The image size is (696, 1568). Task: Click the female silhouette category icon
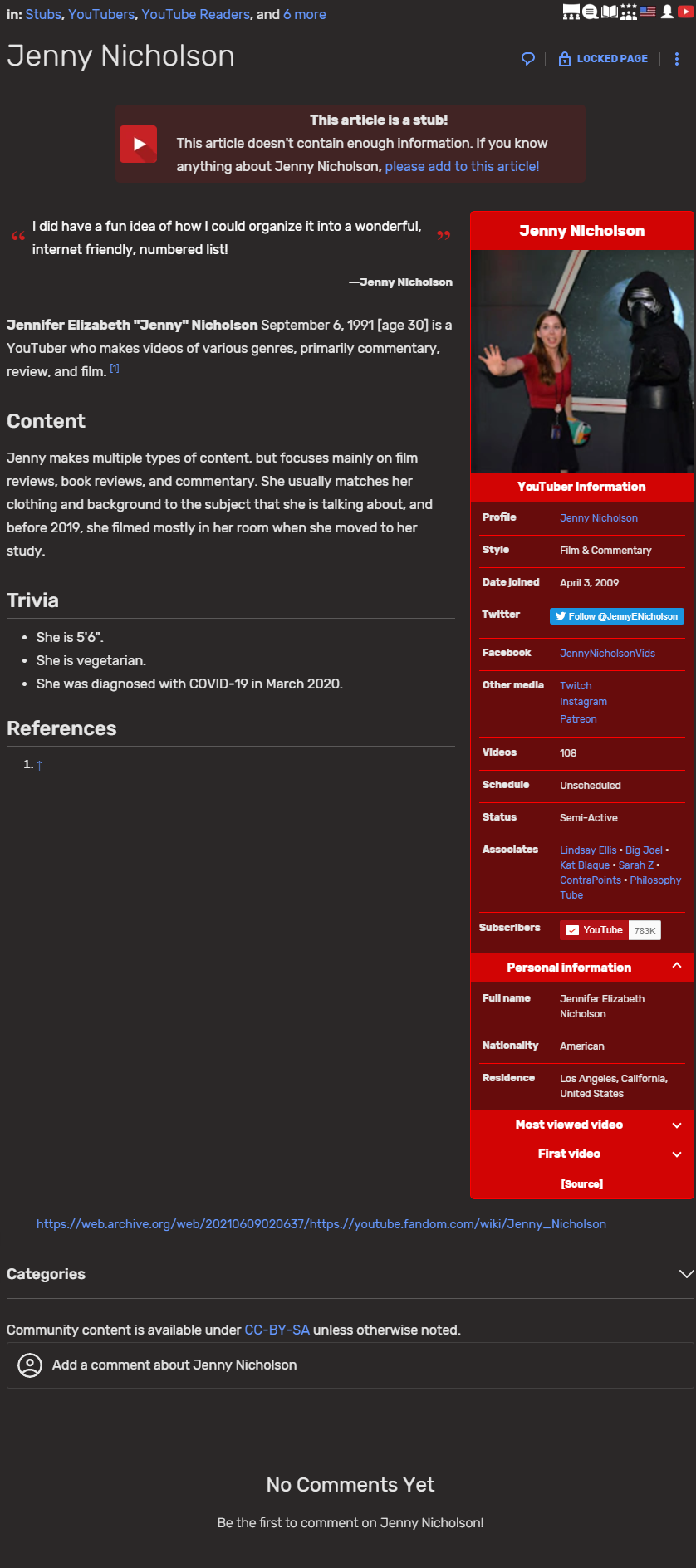pos(667,12)
